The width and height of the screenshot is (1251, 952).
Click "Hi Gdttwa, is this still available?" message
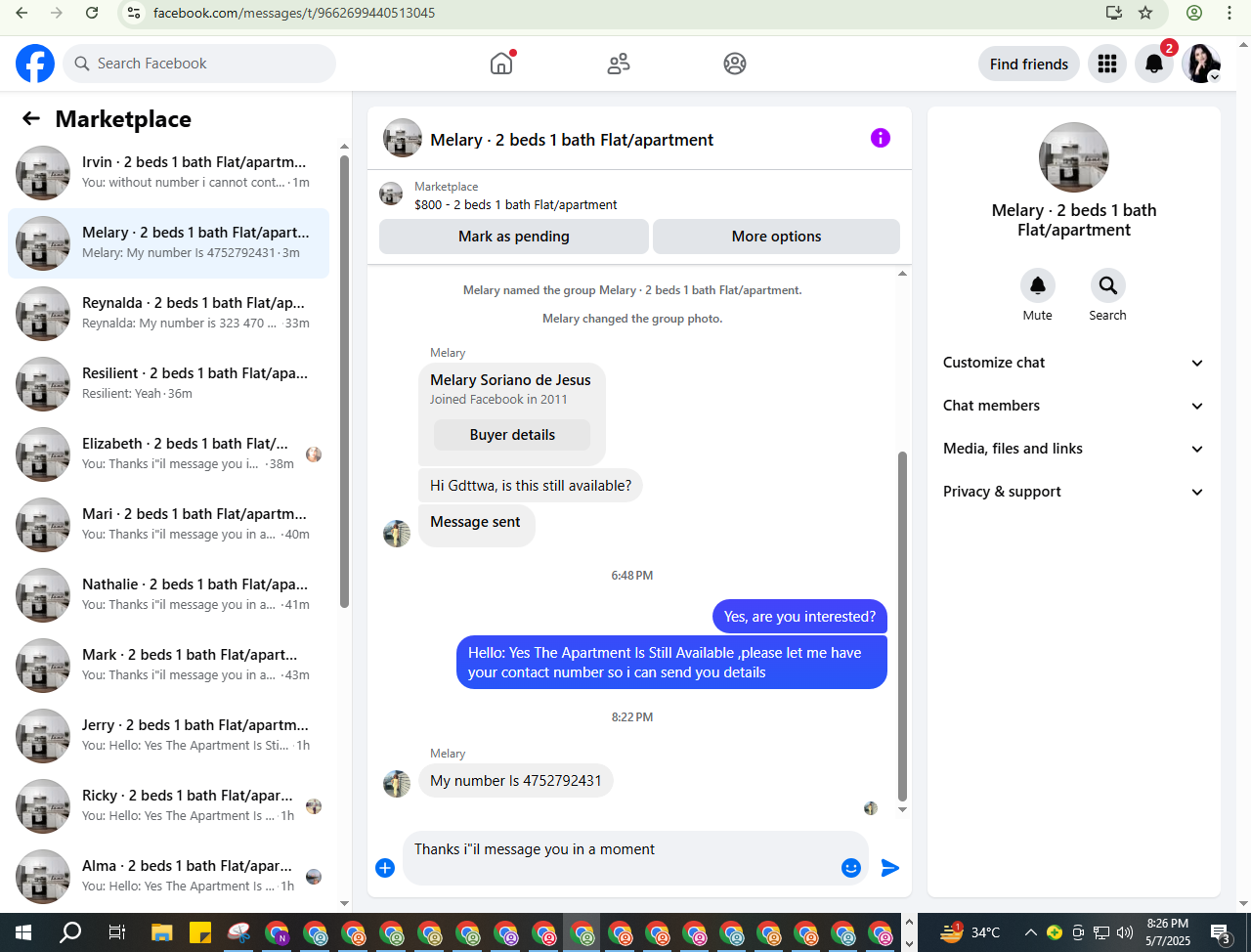tap(531, 486)
